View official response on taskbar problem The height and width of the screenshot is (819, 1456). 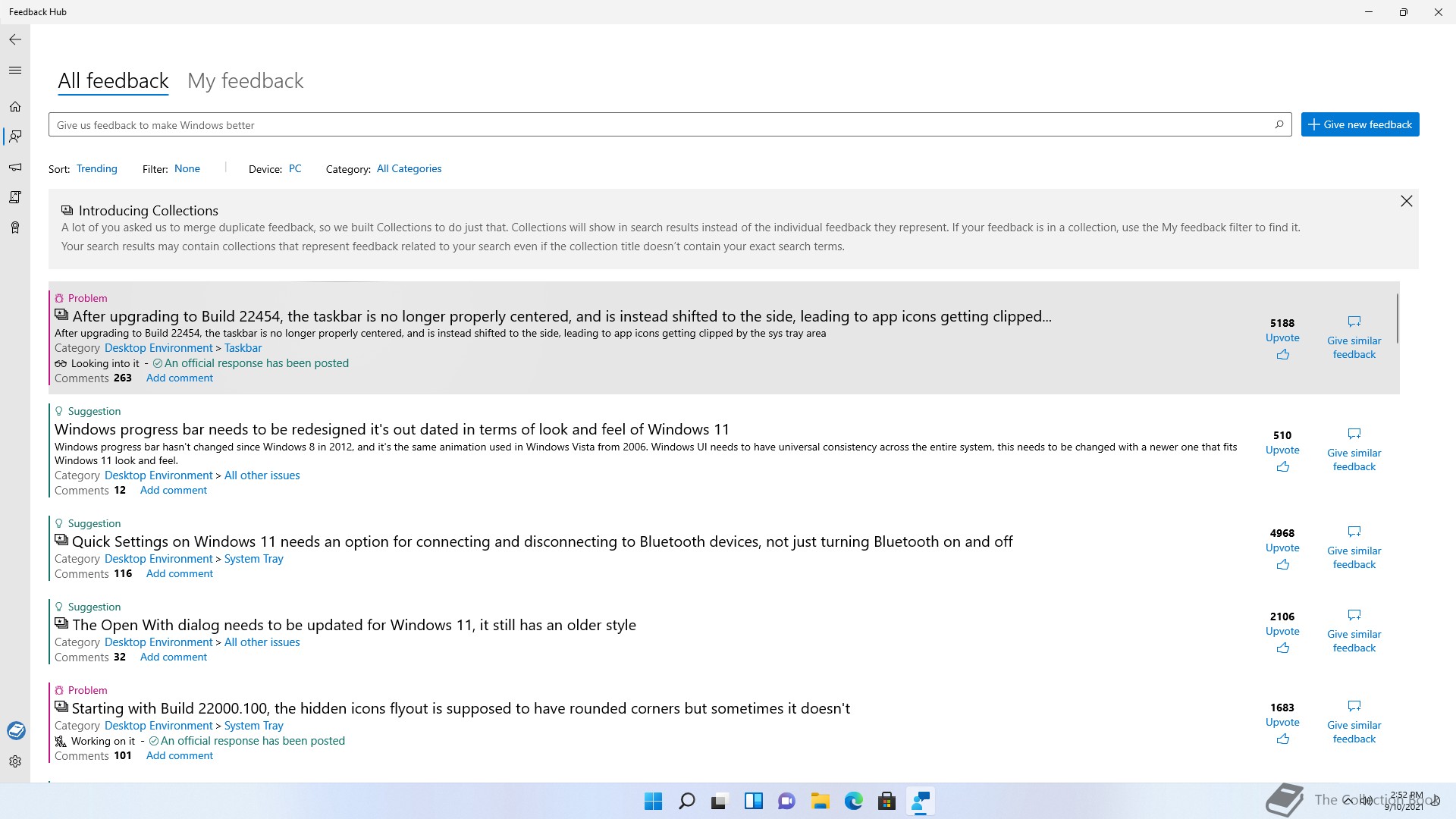[256, 363]
